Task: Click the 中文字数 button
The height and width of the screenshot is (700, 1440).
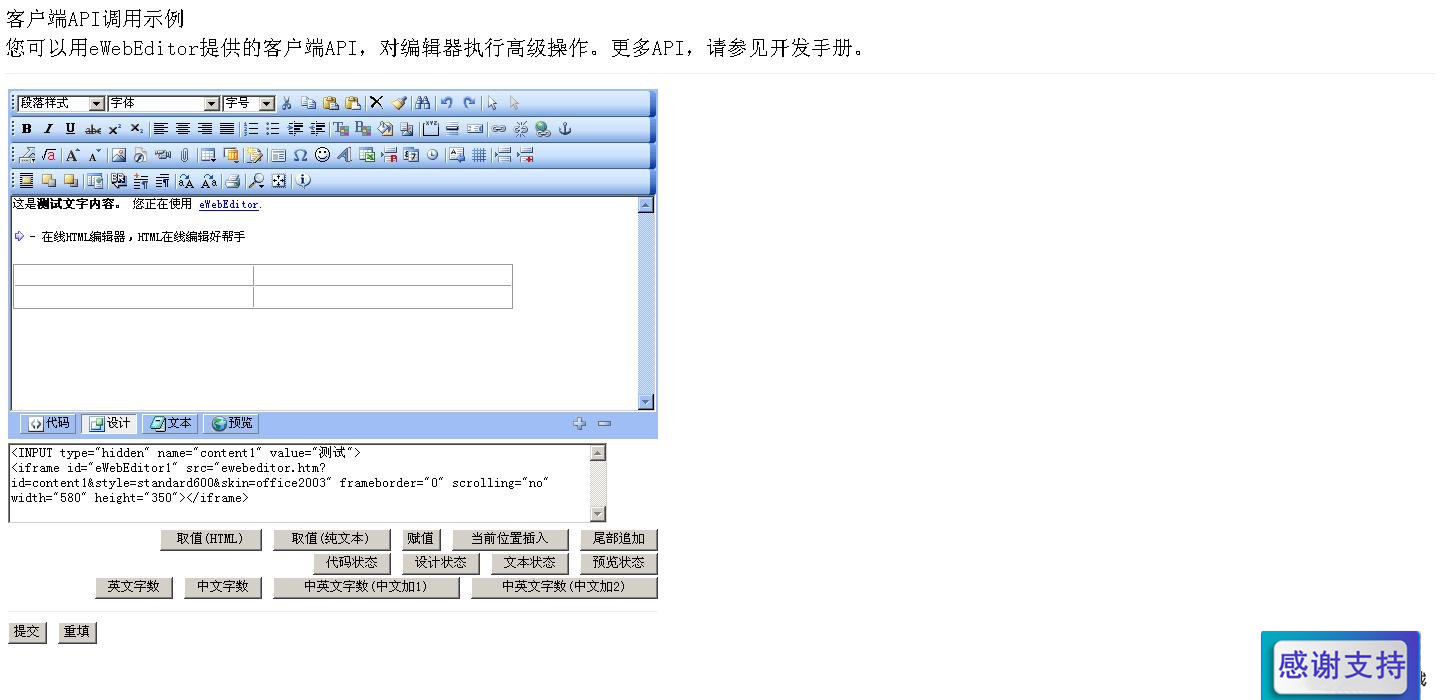Action: coord(222,587)
